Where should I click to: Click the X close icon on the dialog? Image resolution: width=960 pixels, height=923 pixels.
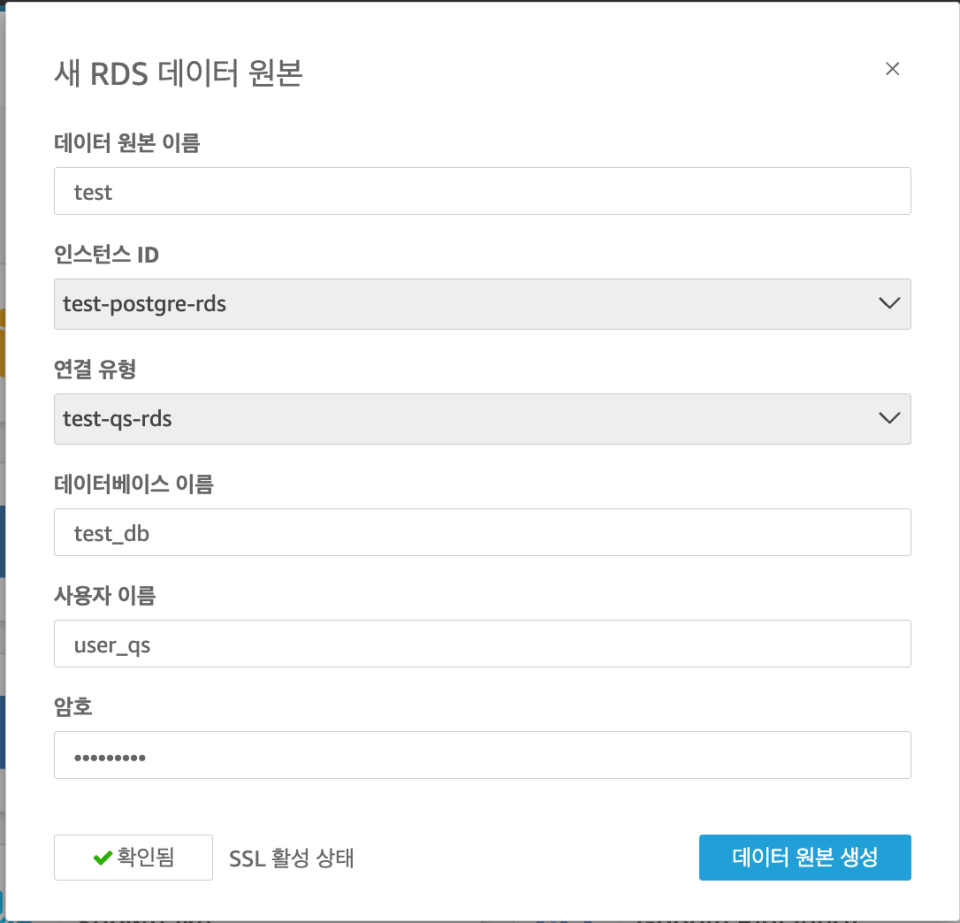(x=892, y=69)
